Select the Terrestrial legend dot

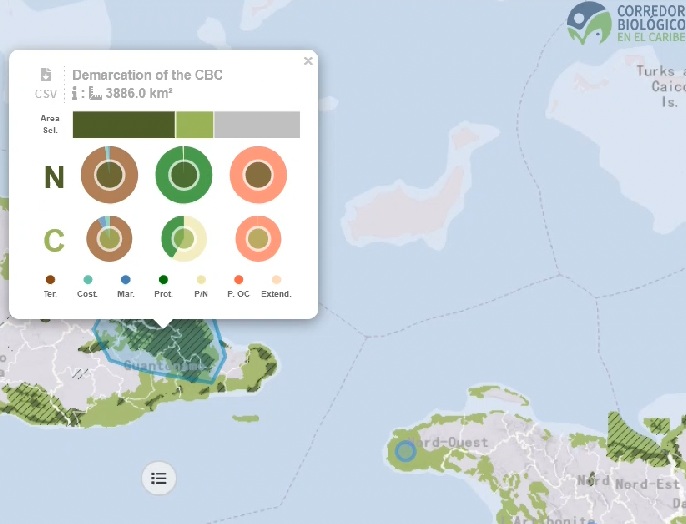click(50, 280)
